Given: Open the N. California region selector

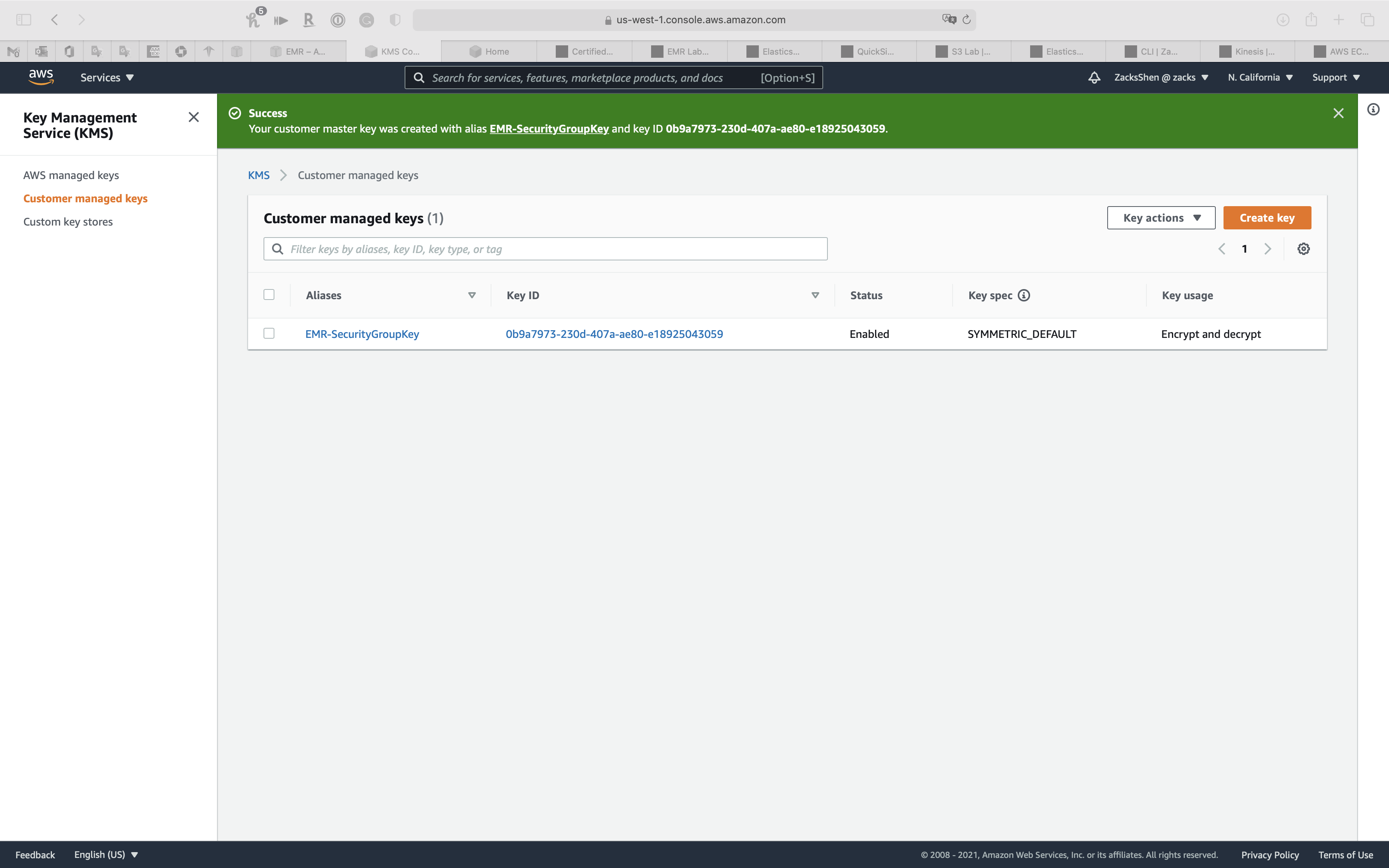Looking at the screenshot, I should point(1260,77).
